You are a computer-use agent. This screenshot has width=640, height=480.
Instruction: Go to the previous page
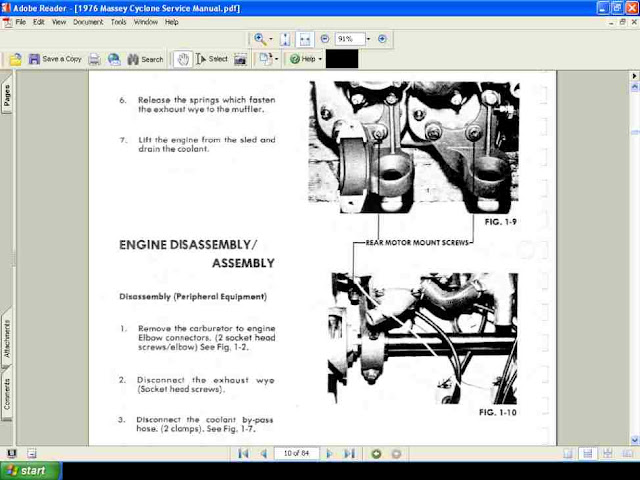264,453
